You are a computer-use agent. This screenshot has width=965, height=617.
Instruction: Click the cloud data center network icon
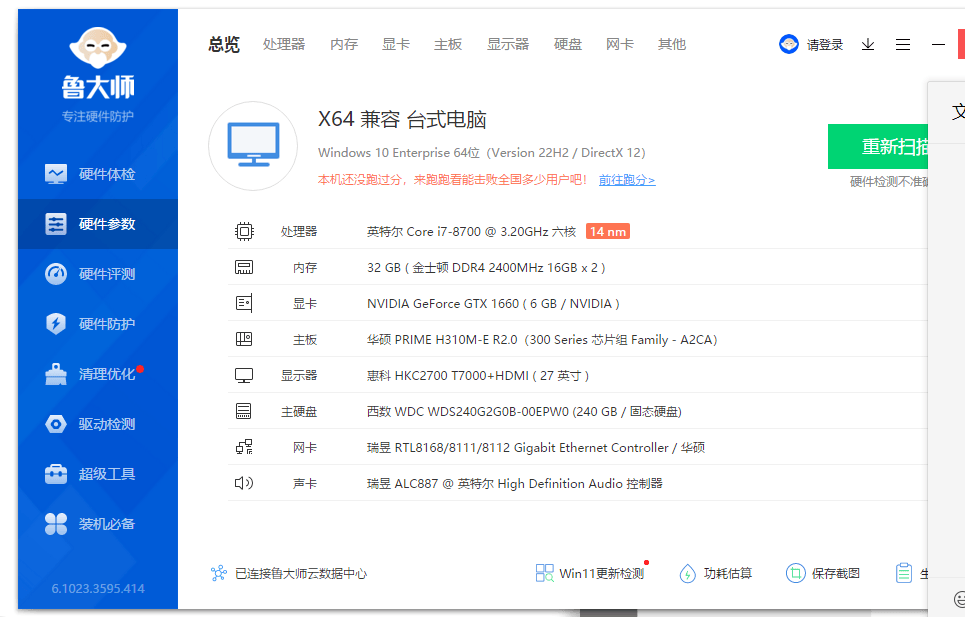tap(218, 573)
